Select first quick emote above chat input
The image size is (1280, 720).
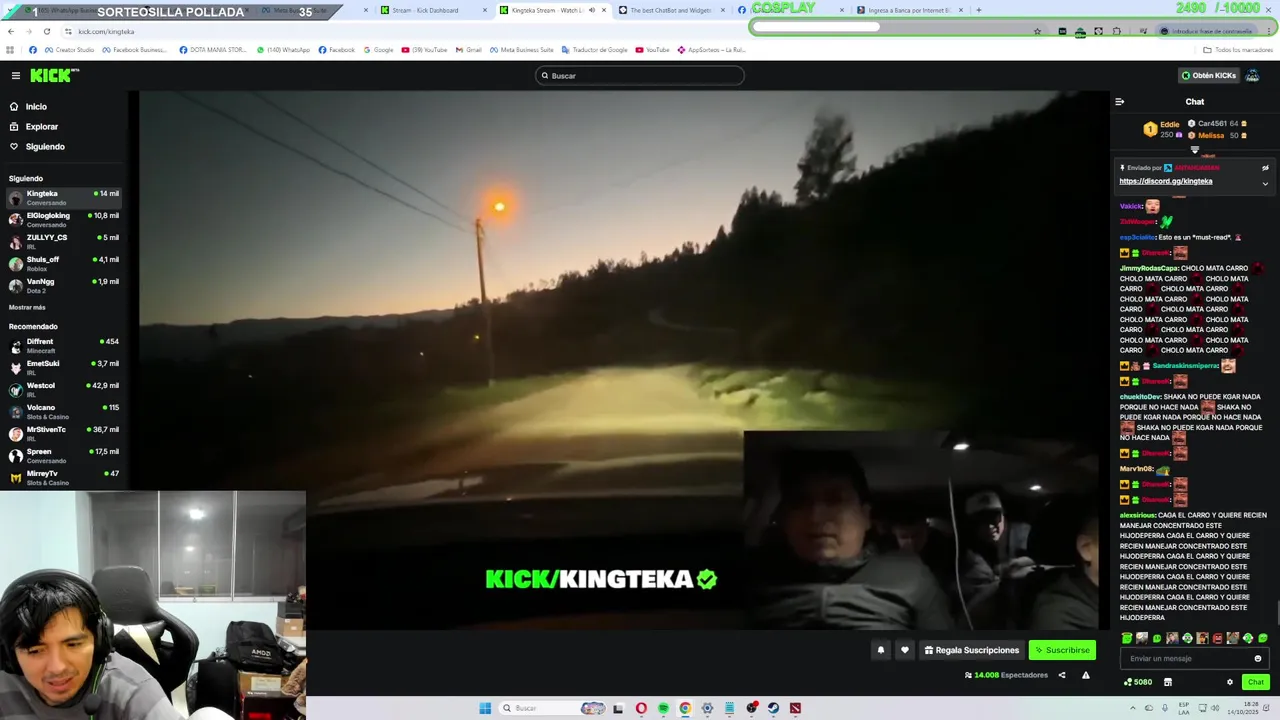(1127, 638)
